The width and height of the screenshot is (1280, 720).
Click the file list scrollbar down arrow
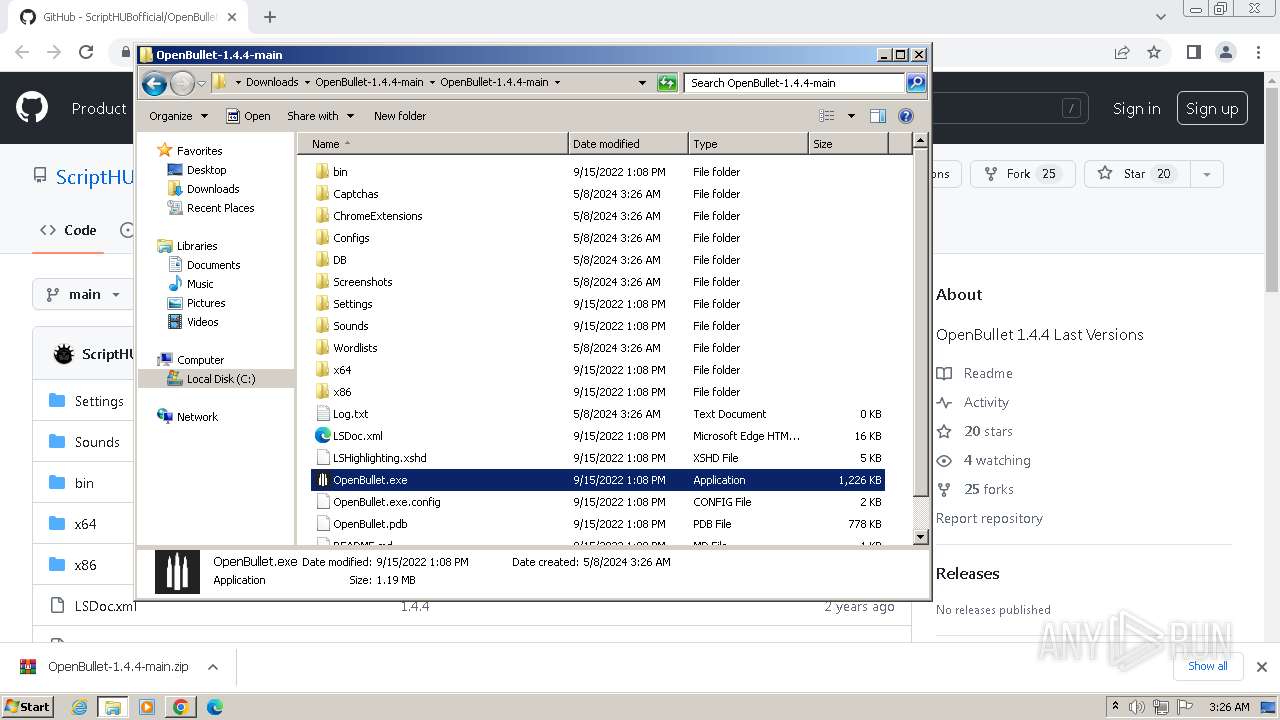[921, 537]
